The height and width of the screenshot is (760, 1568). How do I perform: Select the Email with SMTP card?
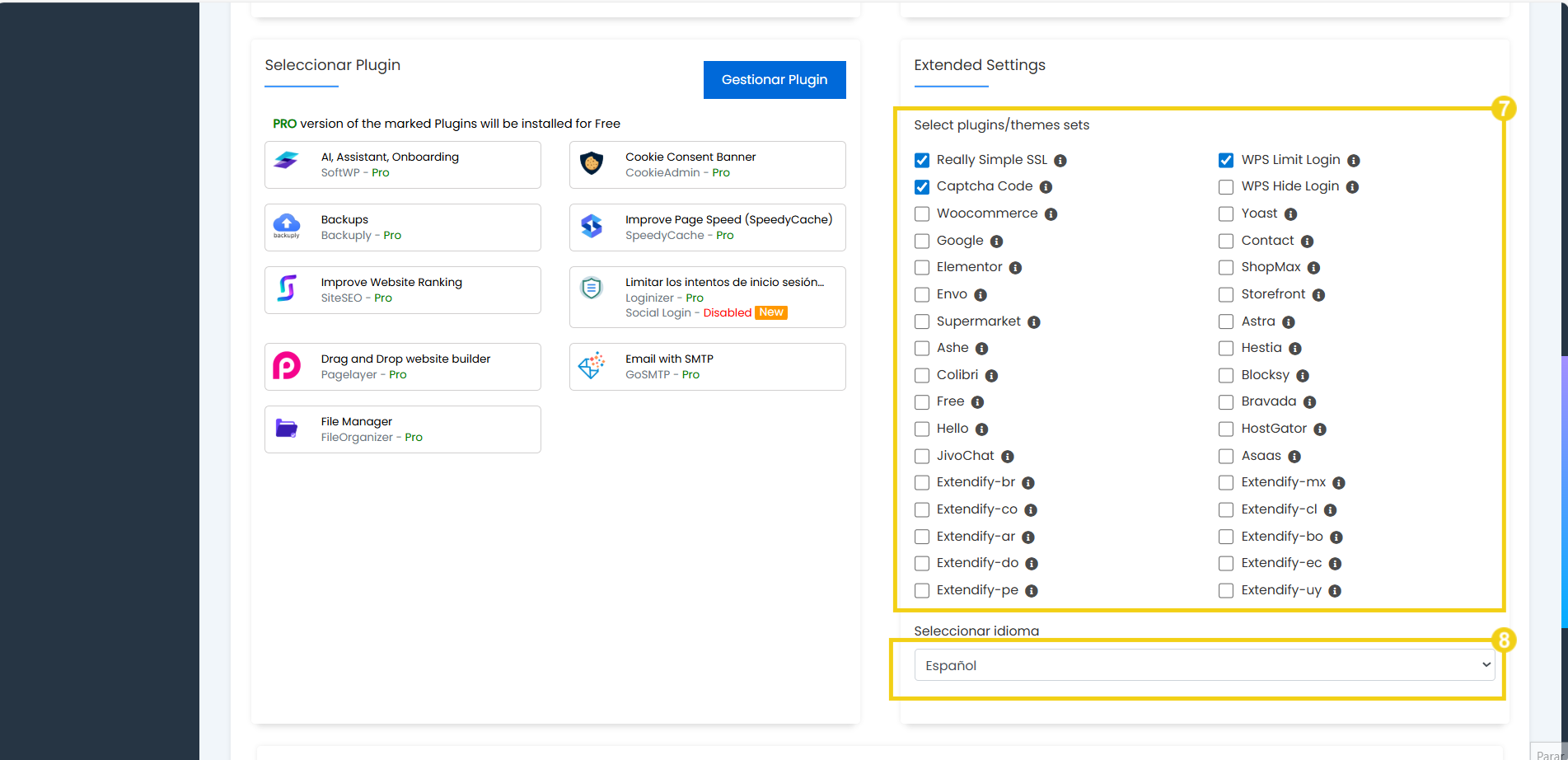[708, 367]
